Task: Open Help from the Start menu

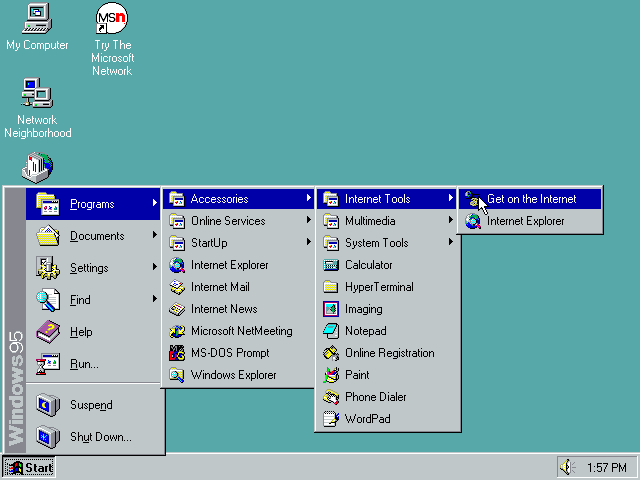Action: click(93, 331)
